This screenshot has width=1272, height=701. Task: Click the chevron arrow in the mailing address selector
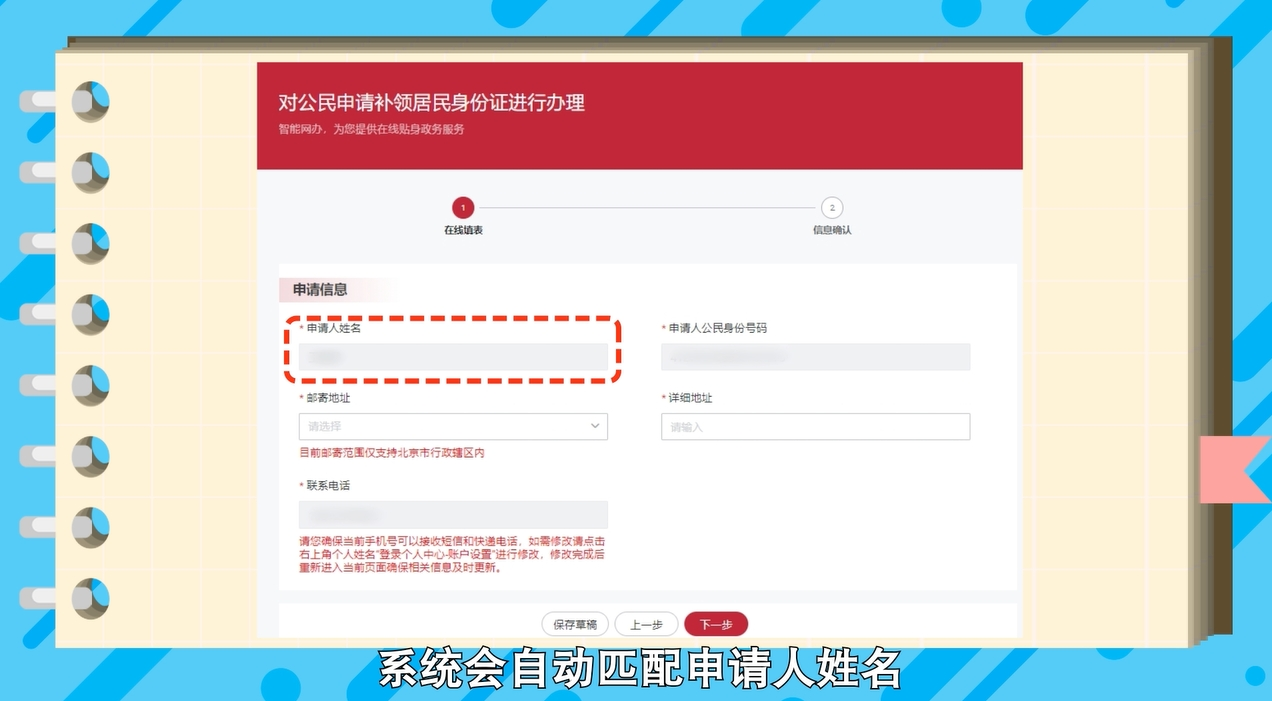[x=596, y=426]
